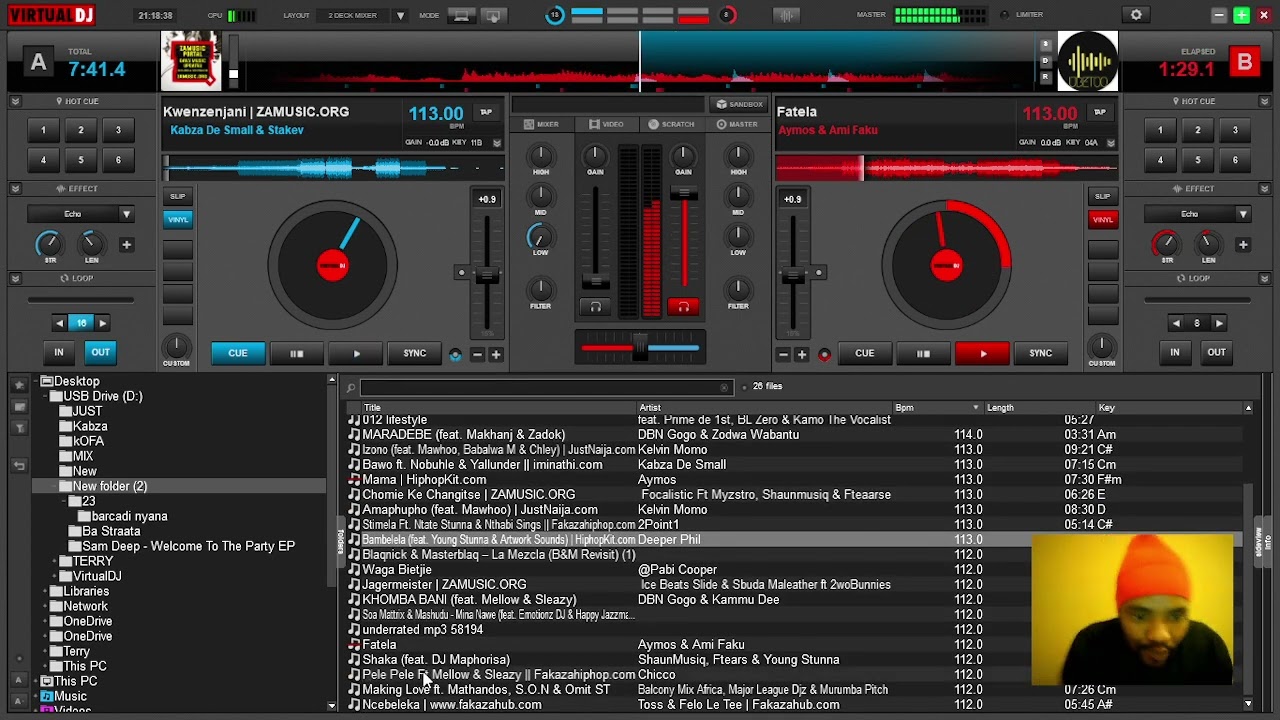Click the deck A play button

[356, 353]
